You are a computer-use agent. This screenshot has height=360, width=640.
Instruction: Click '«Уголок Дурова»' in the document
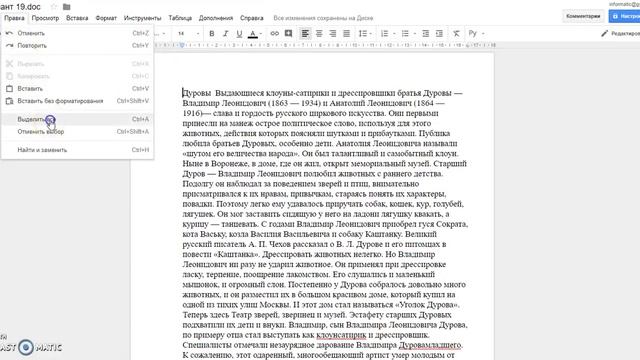coord(427,305)
